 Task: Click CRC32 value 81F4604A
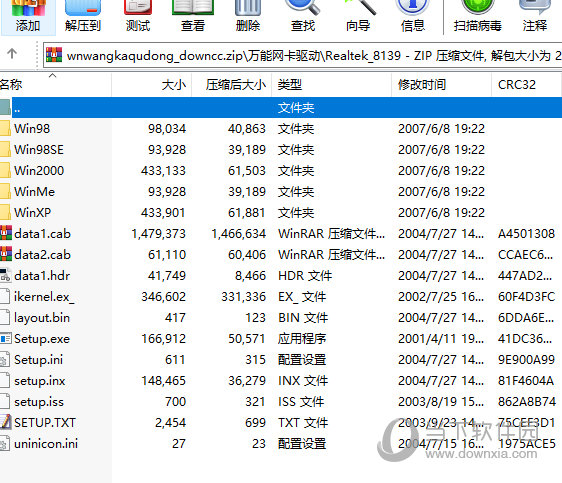tap(526, 381)
